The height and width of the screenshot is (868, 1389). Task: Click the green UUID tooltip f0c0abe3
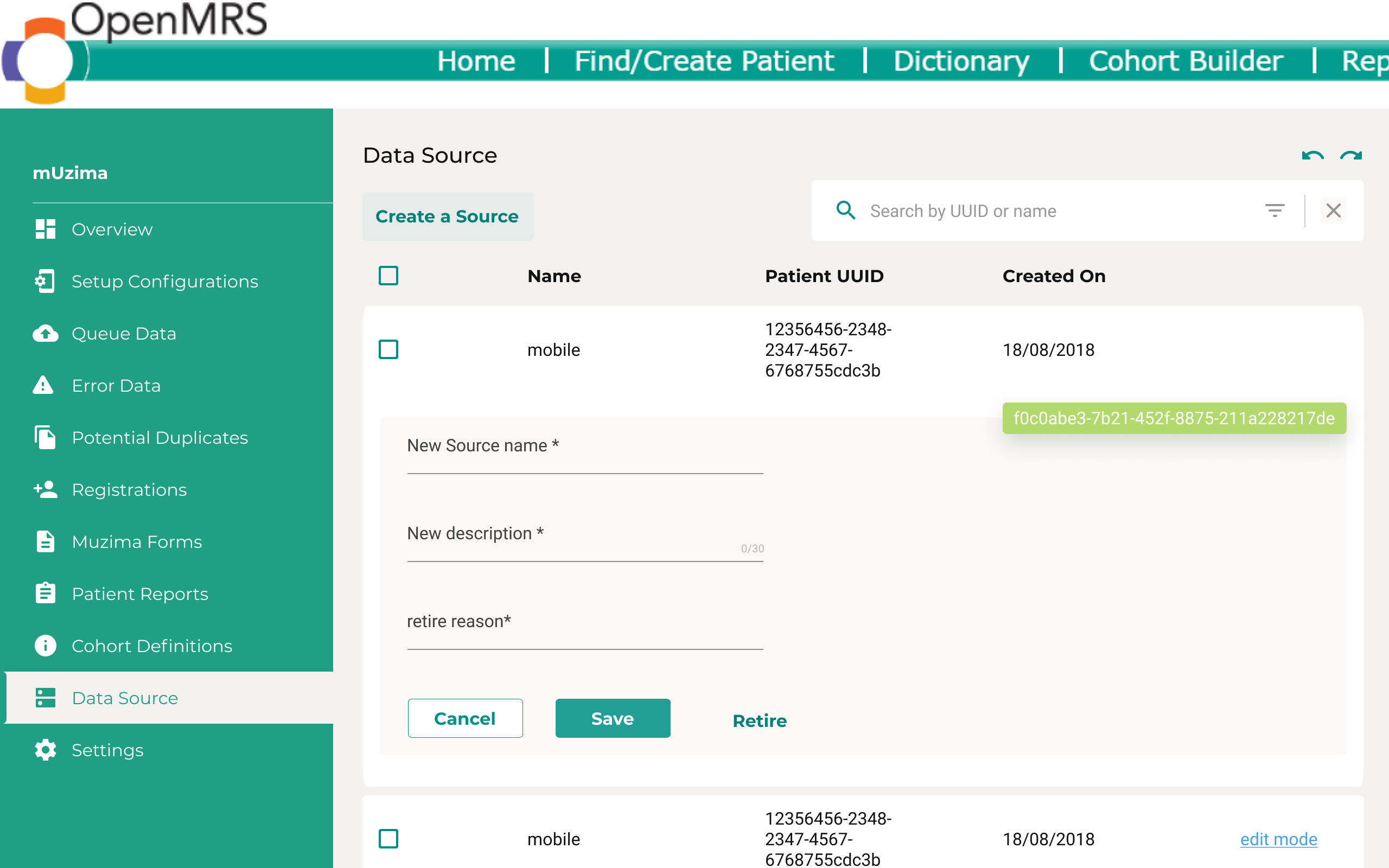(x=1174, y=418)
